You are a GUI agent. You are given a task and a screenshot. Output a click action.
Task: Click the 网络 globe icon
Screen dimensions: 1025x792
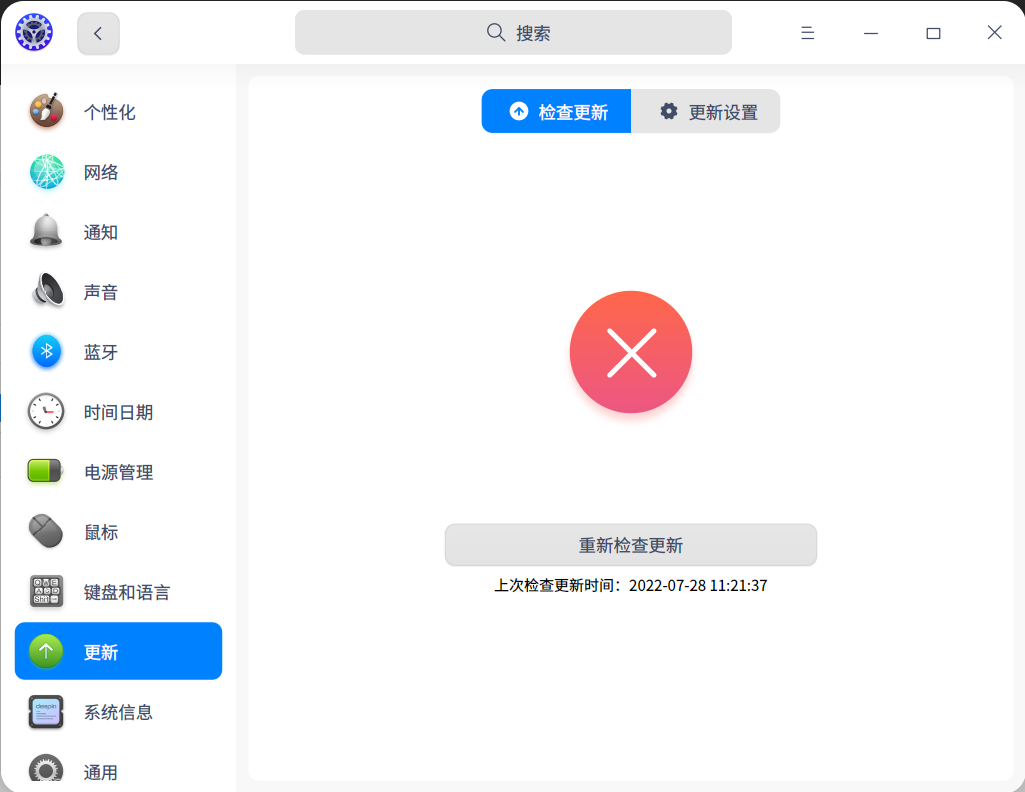(x=47, y=172)
